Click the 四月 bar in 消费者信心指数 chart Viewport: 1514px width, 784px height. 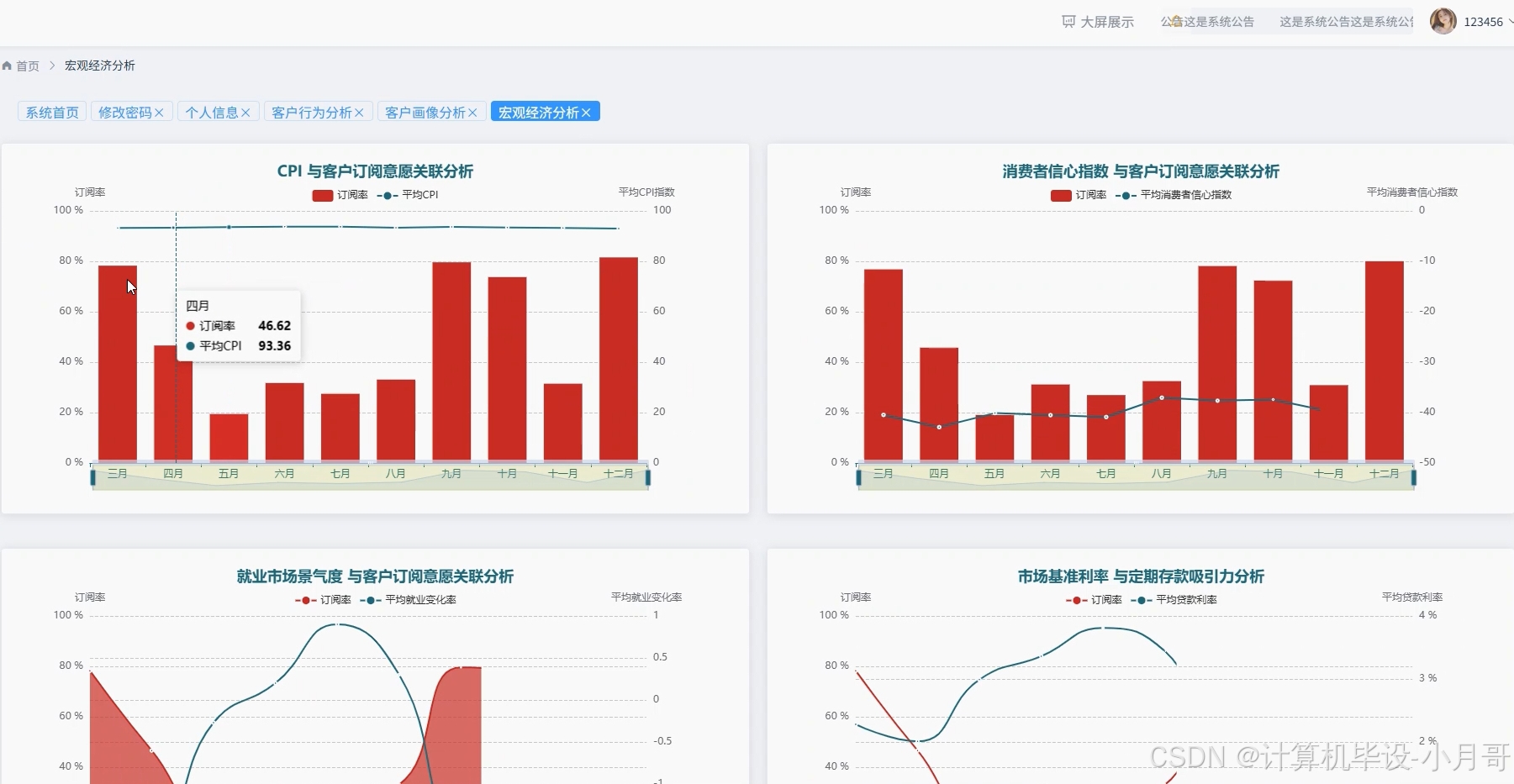pos(939,405)
